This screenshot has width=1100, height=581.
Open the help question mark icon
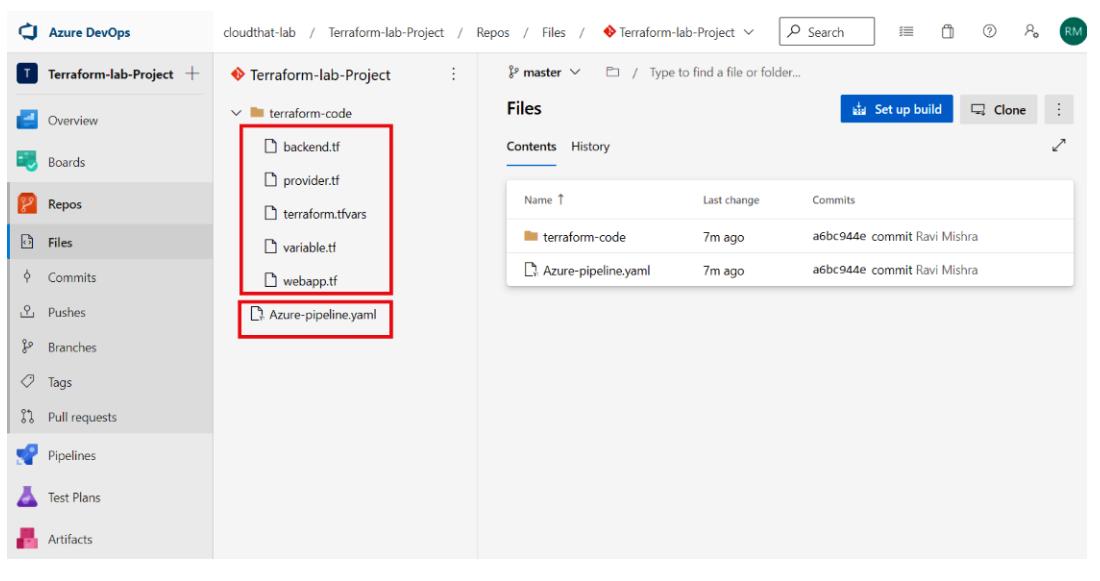(989, 32)
